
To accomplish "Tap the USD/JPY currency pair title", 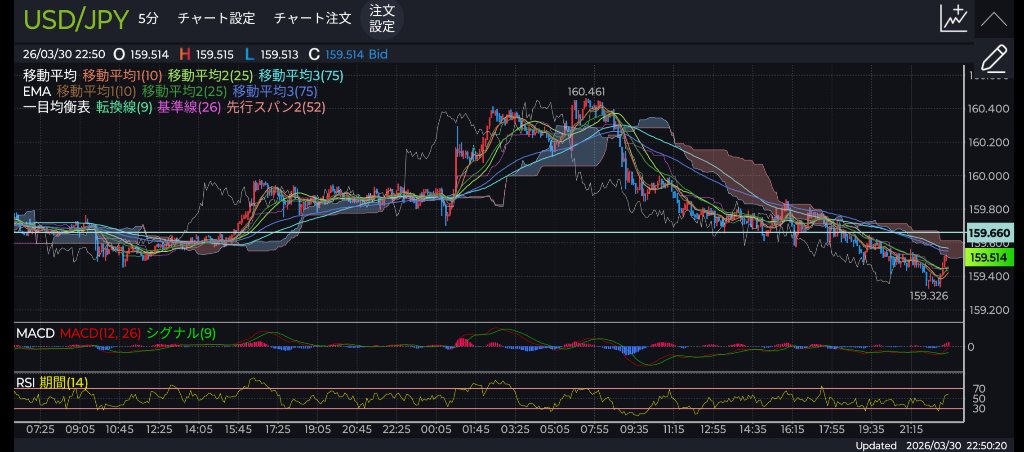I will [x=74, y=18].
